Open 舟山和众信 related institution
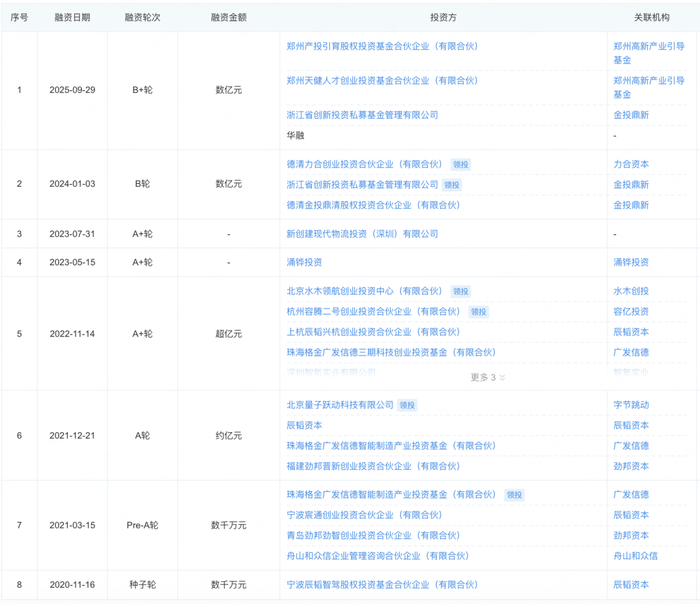Screen dimensions: 700x604 [x=635, y=556]
